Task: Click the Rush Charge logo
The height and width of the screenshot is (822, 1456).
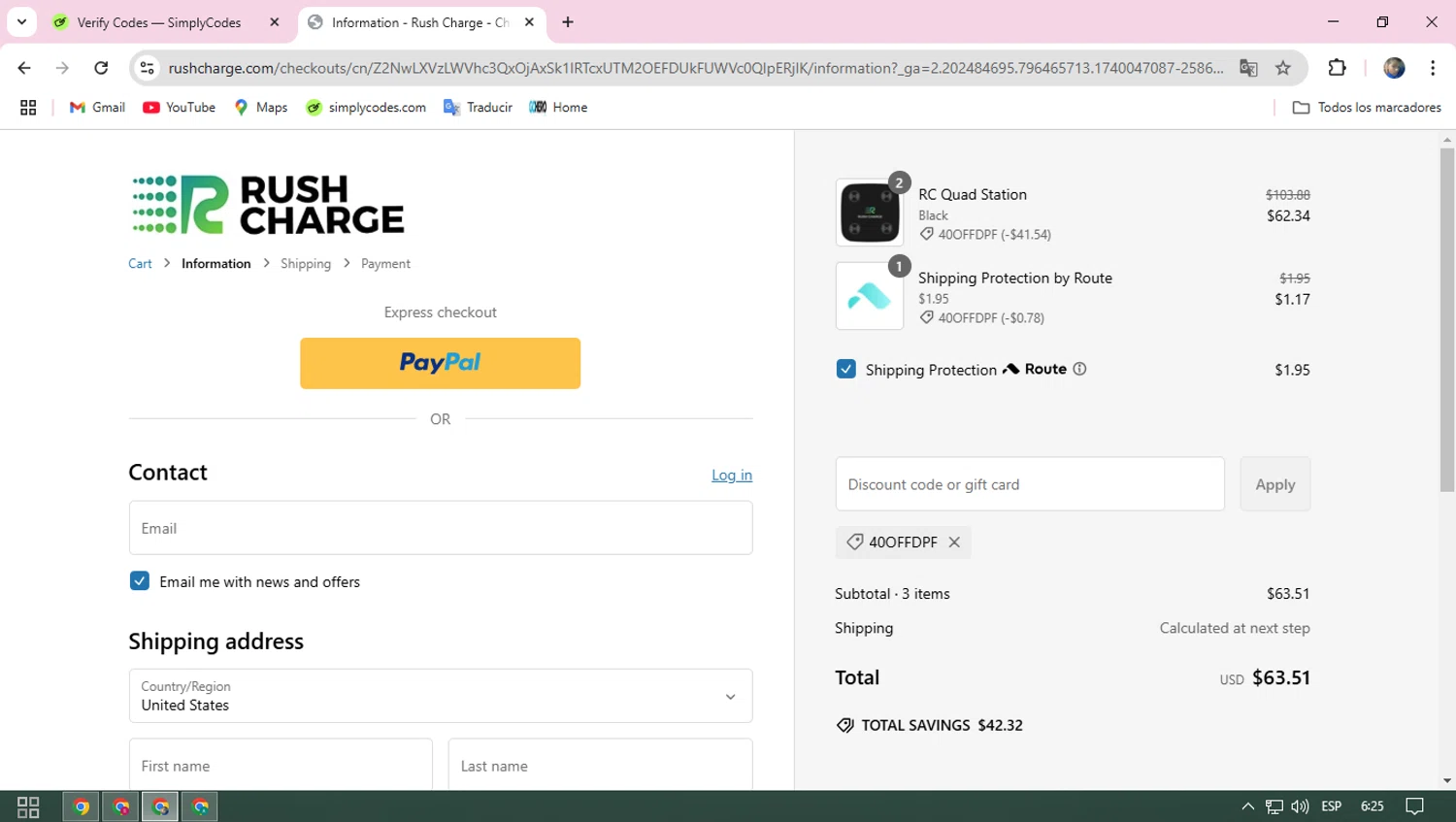Action: (x=268, y=205)
